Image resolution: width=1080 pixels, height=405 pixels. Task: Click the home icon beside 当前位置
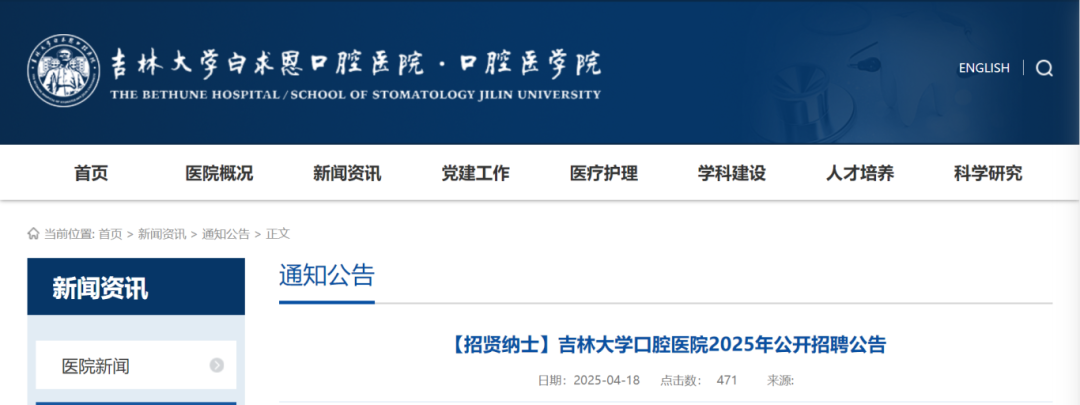coord(34,233)
